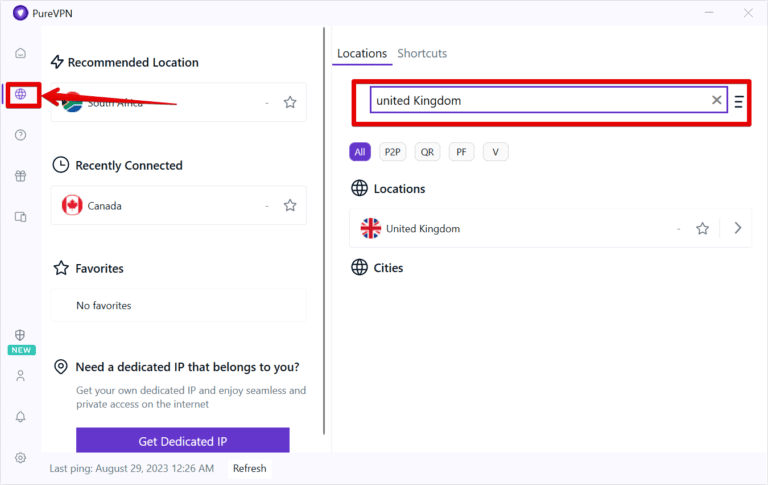Clear the search field text
This screenshot has width=768, height=485.
pos(716,100)
